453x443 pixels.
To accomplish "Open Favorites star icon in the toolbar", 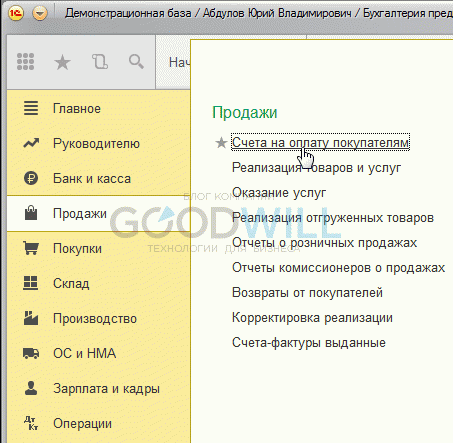I will (62, 62).
